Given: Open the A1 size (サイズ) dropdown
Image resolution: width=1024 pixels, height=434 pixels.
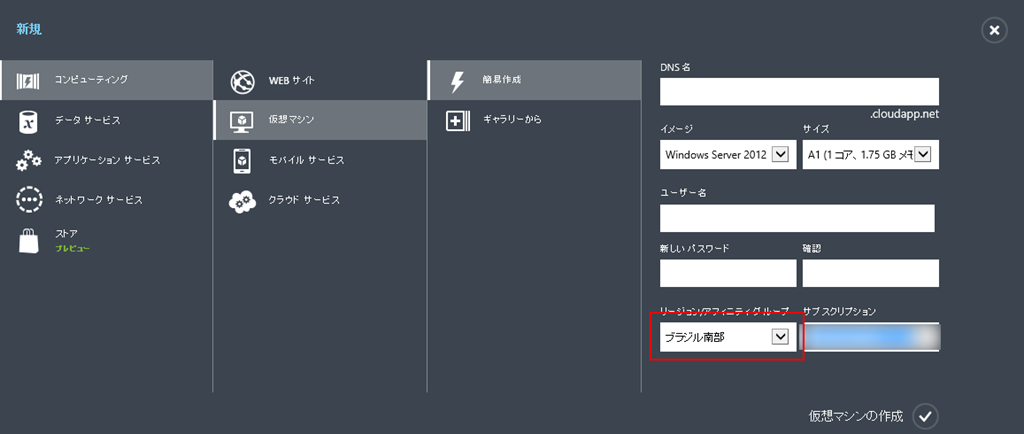Looking at the screenshot, I should click(x=922, y=154).
